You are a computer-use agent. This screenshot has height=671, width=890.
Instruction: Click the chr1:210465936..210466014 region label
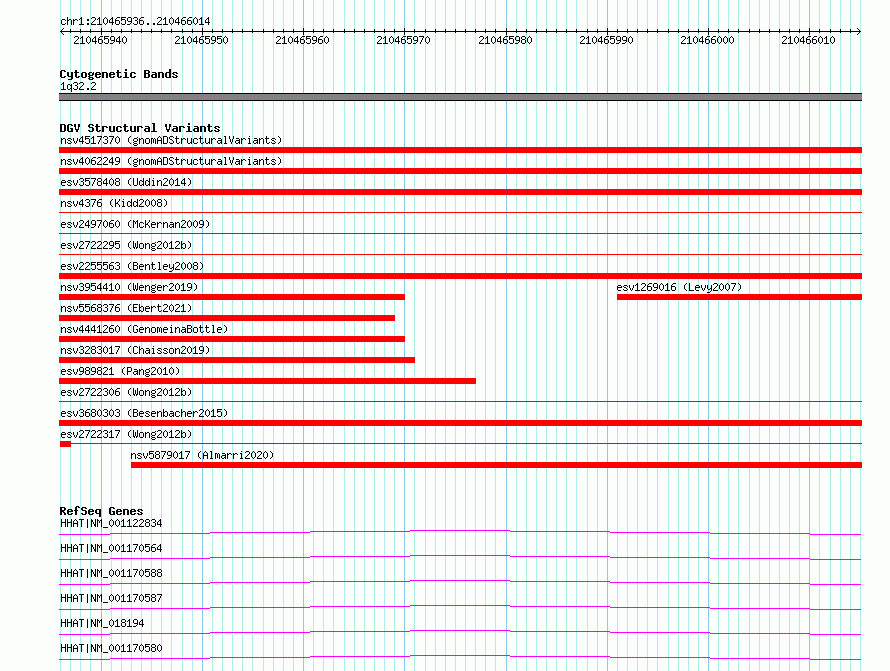[x=135, y=21]
